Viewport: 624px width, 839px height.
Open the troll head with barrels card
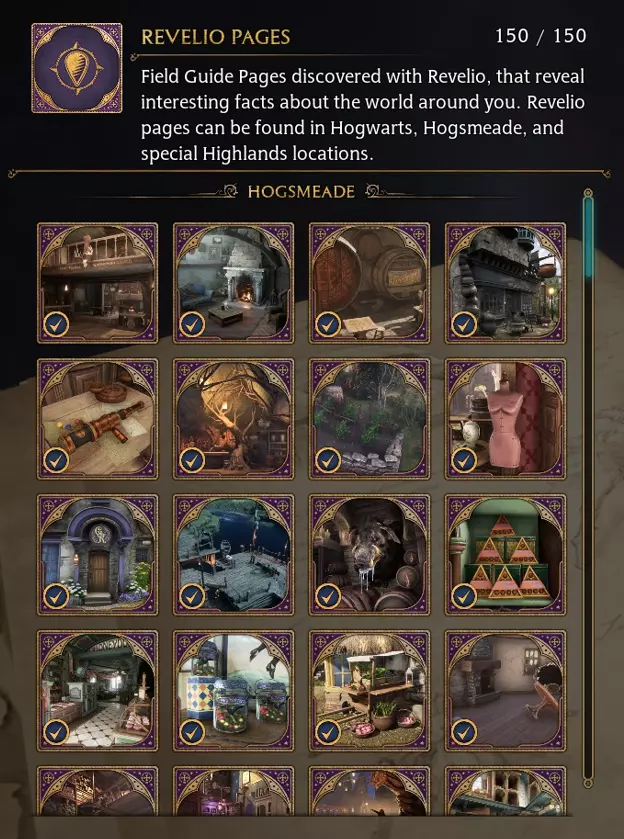(369, 555)
